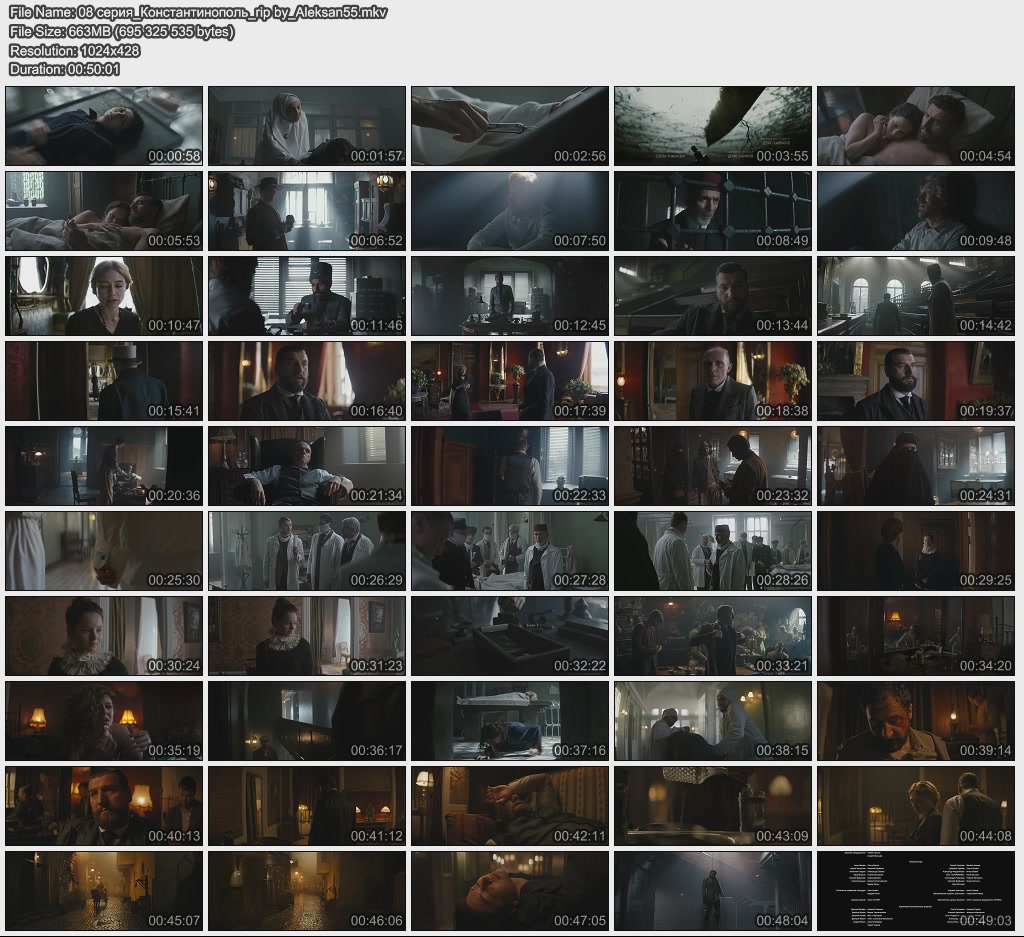Open the frame timestamped 00:12:45
The height and width of the screenshot is (937, 1024).
coord(510,296)
